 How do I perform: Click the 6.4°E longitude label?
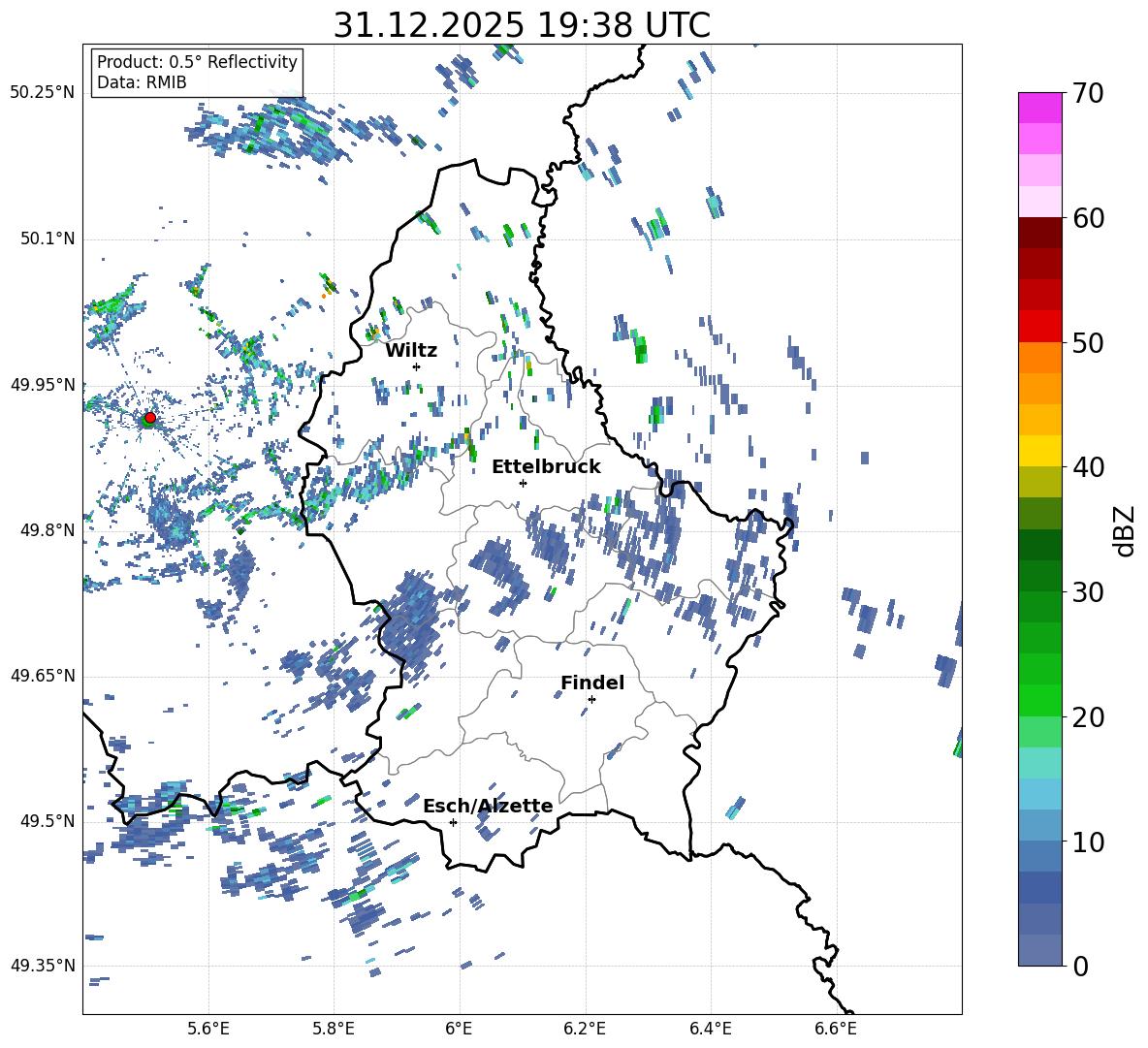(710, 1030)
